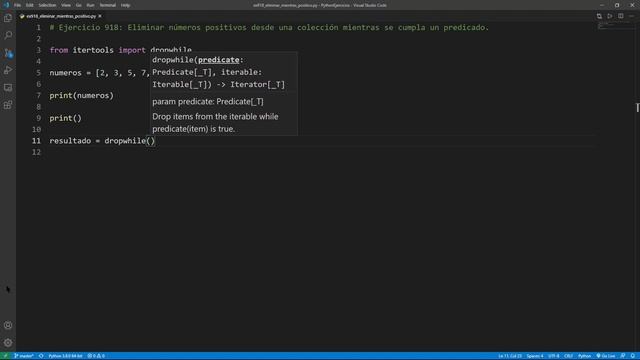Image resolution: width=640 pixels, height=360 pixels.
Task: Open the Edit menu
Action: [x=29, y=5]
